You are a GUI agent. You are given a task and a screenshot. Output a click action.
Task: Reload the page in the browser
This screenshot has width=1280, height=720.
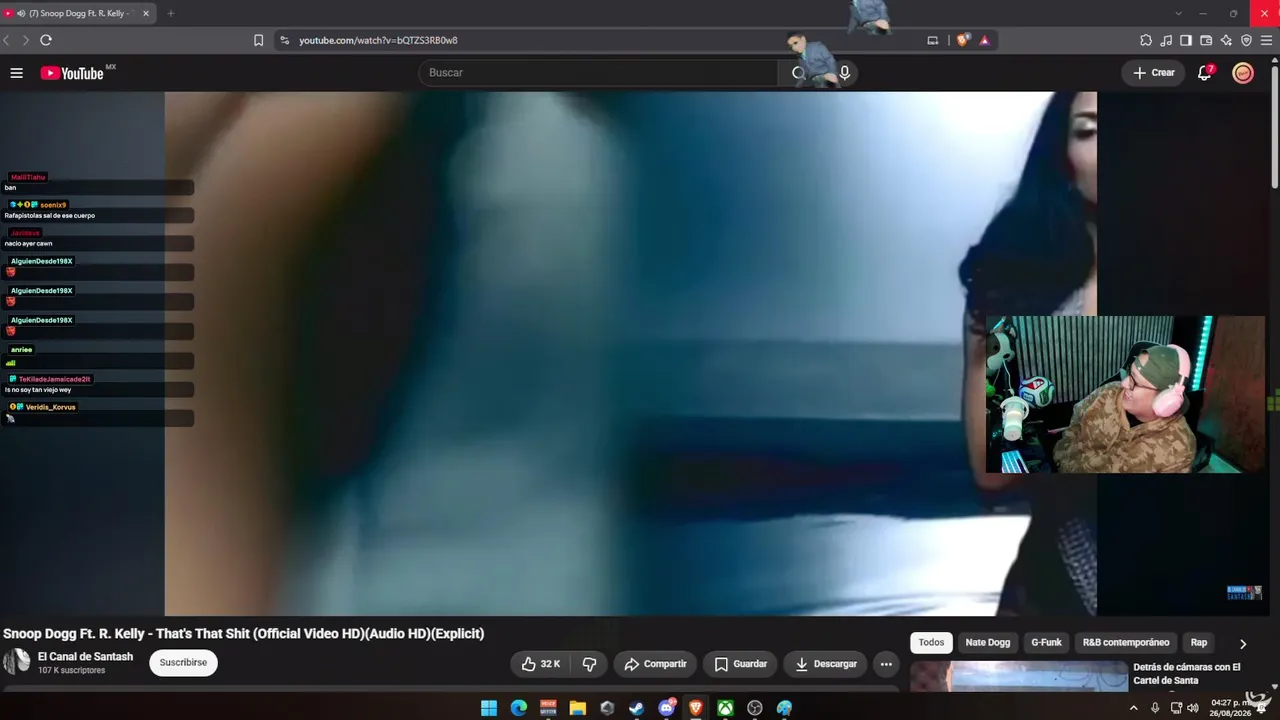pyautogui.click(x=46, y=40)
